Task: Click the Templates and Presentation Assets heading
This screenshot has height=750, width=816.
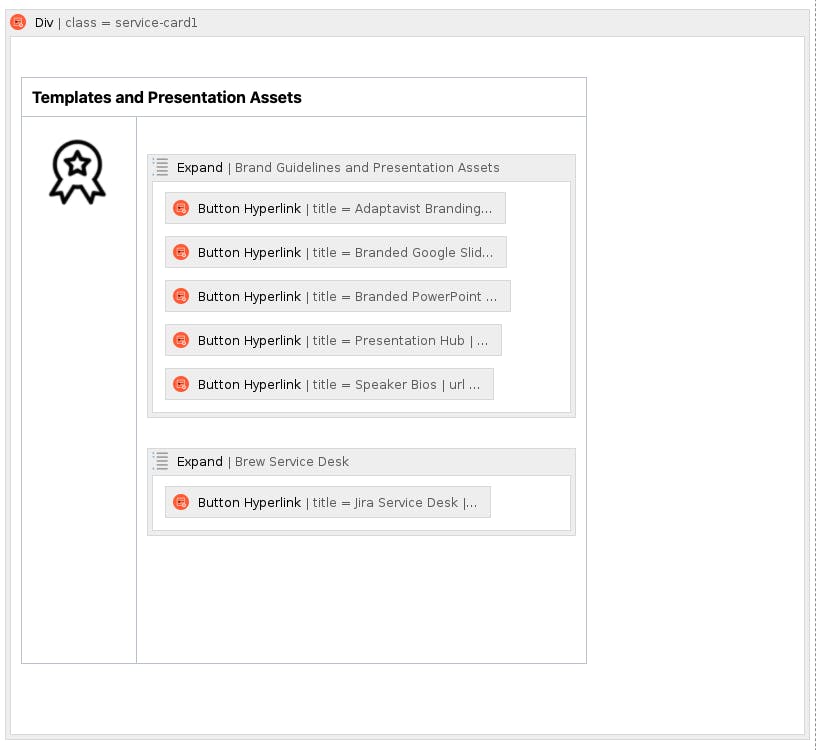Action: 167,97
